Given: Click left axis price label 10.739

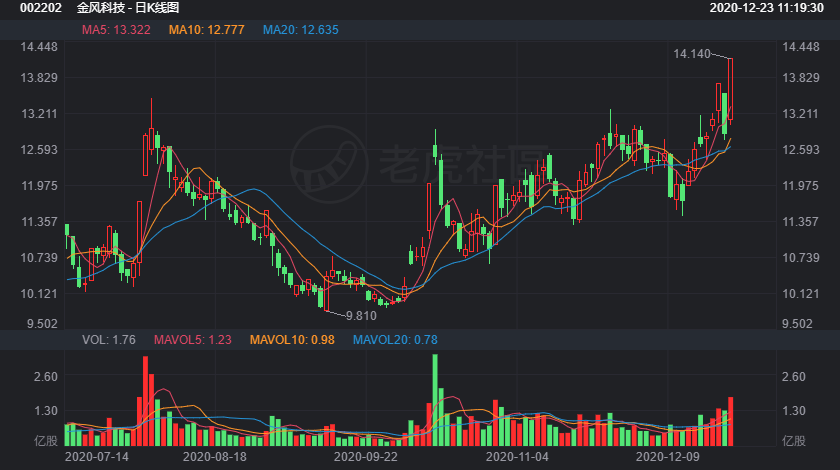Looking at the screenshot, I should 39,258.
